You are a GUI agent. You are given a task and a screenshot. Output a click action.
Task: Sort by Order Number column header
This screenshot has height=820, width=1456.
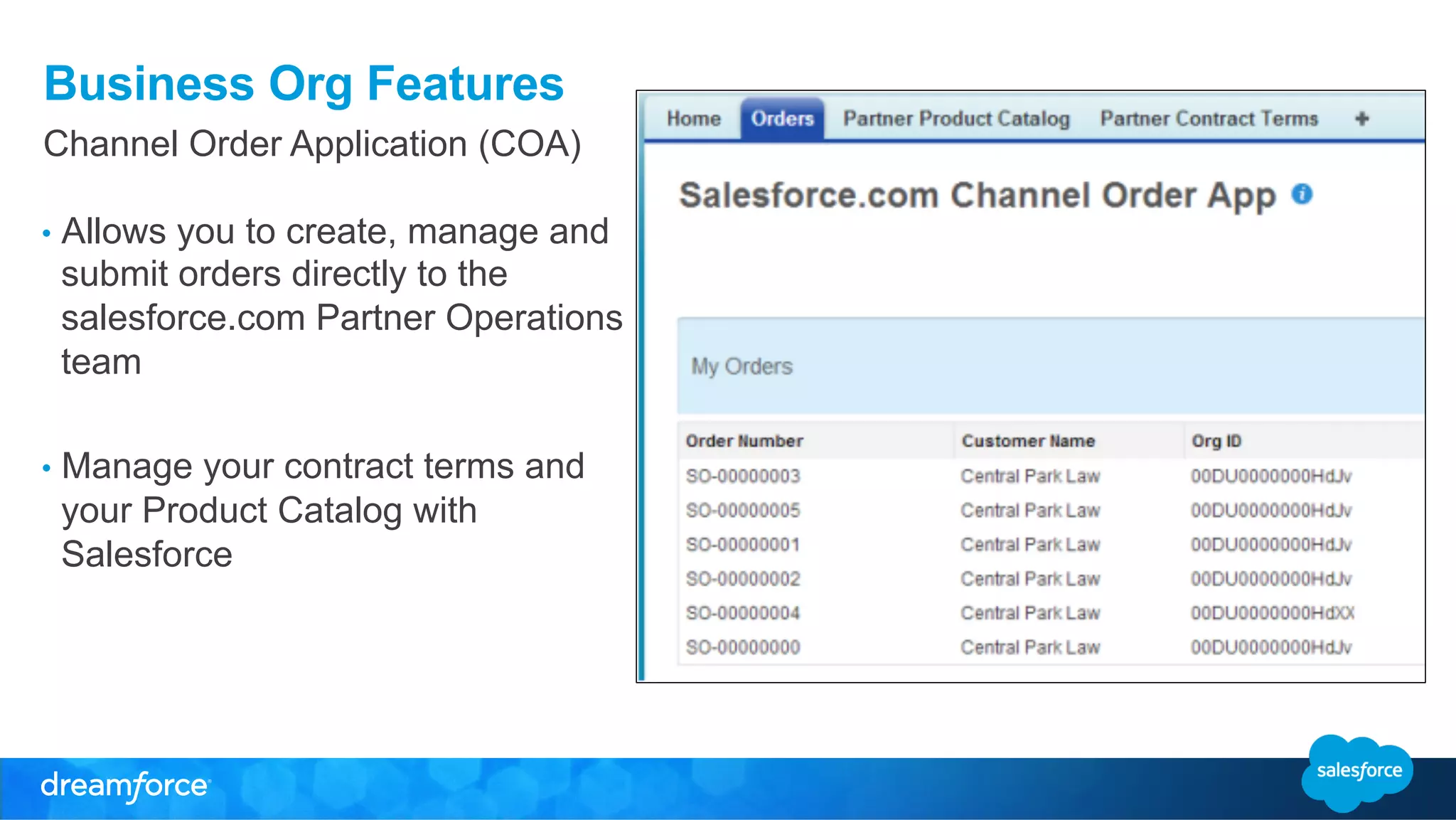[744, 441]
